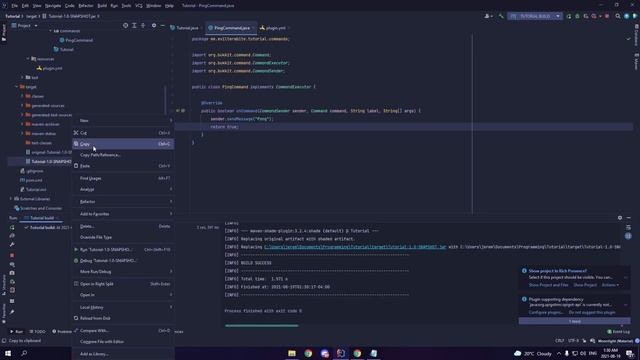This screenshot has width=640, height=360.
Task: Click Configure plugins... link in notification
Action: point(546,312)
